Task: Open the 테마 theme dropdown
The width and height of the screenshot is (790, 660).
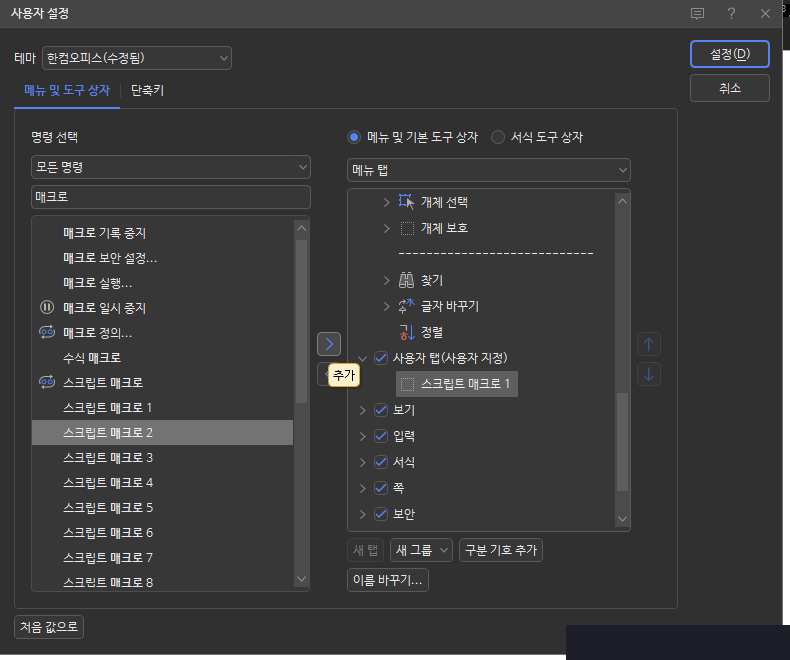Action: point(137,58)
